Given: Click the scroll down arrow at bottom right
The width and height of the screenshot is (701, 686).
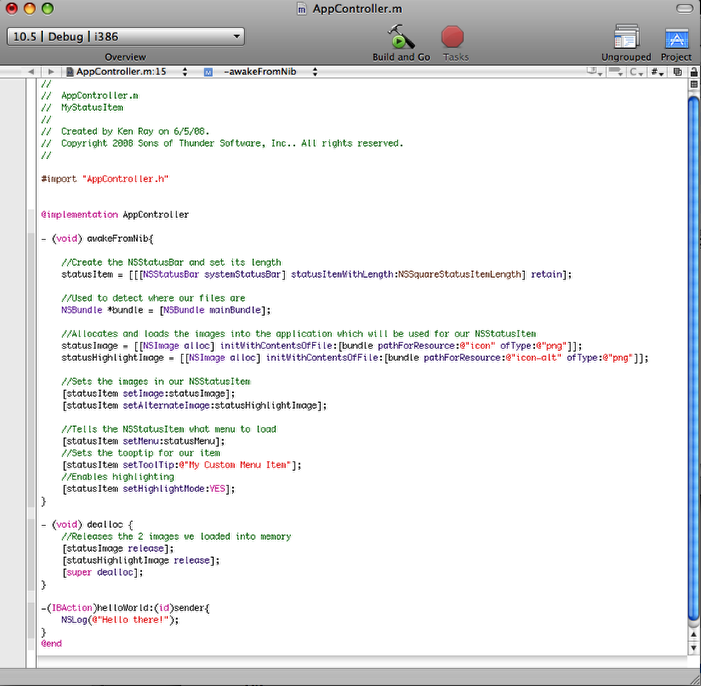Looking at the screenshot, I should 693,649.
